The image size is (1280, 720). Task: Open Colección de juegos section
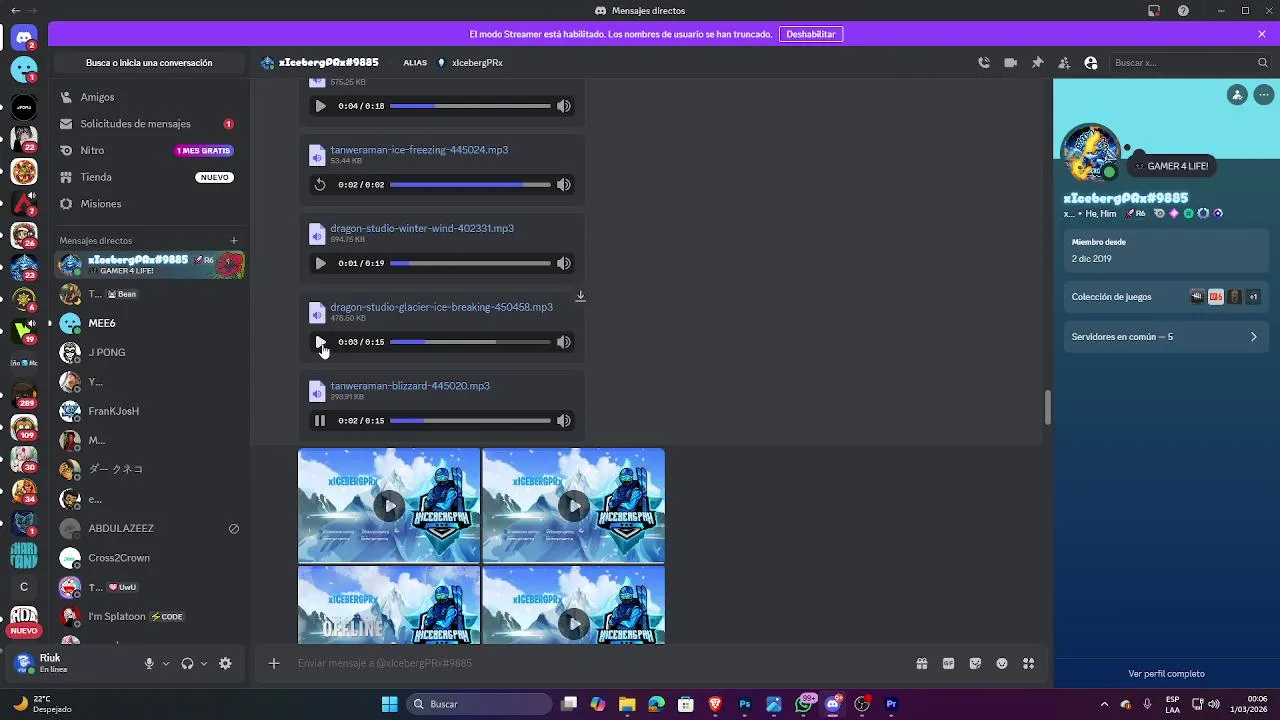coord(1166,297)
